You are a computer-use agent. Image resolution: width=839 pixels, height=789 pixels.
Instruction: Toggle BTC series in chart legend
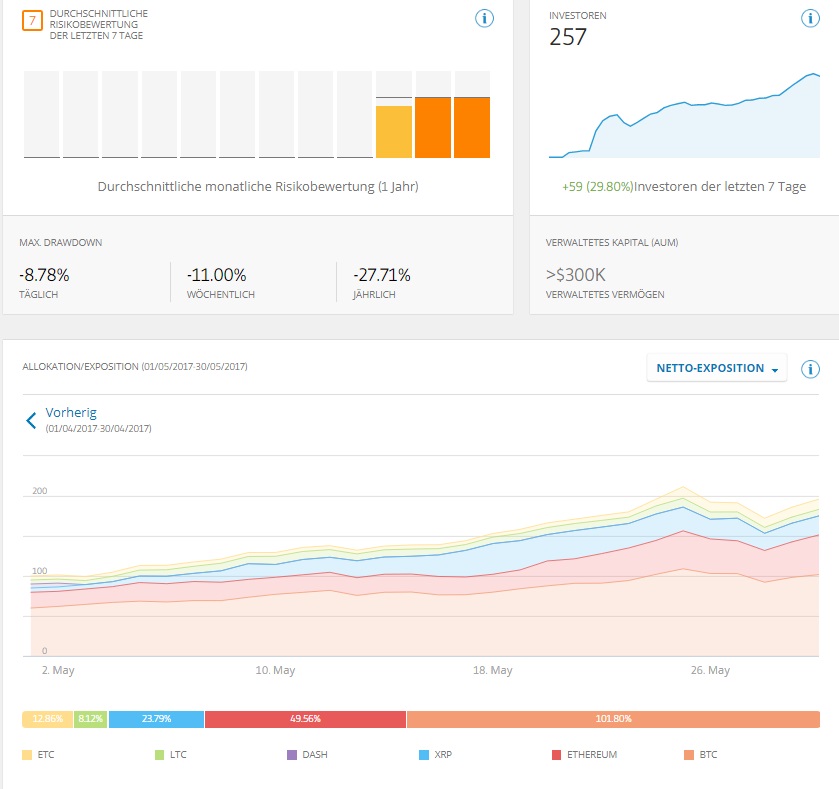[701, 754]
